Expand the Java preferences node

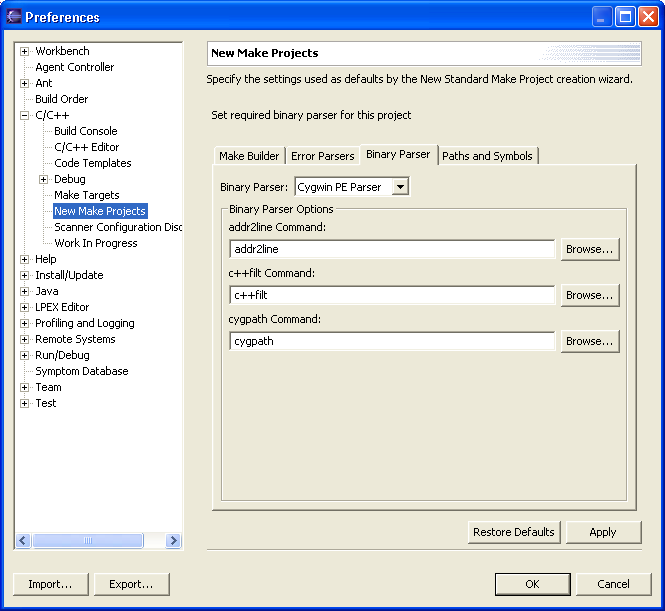[x=25, y=291]
